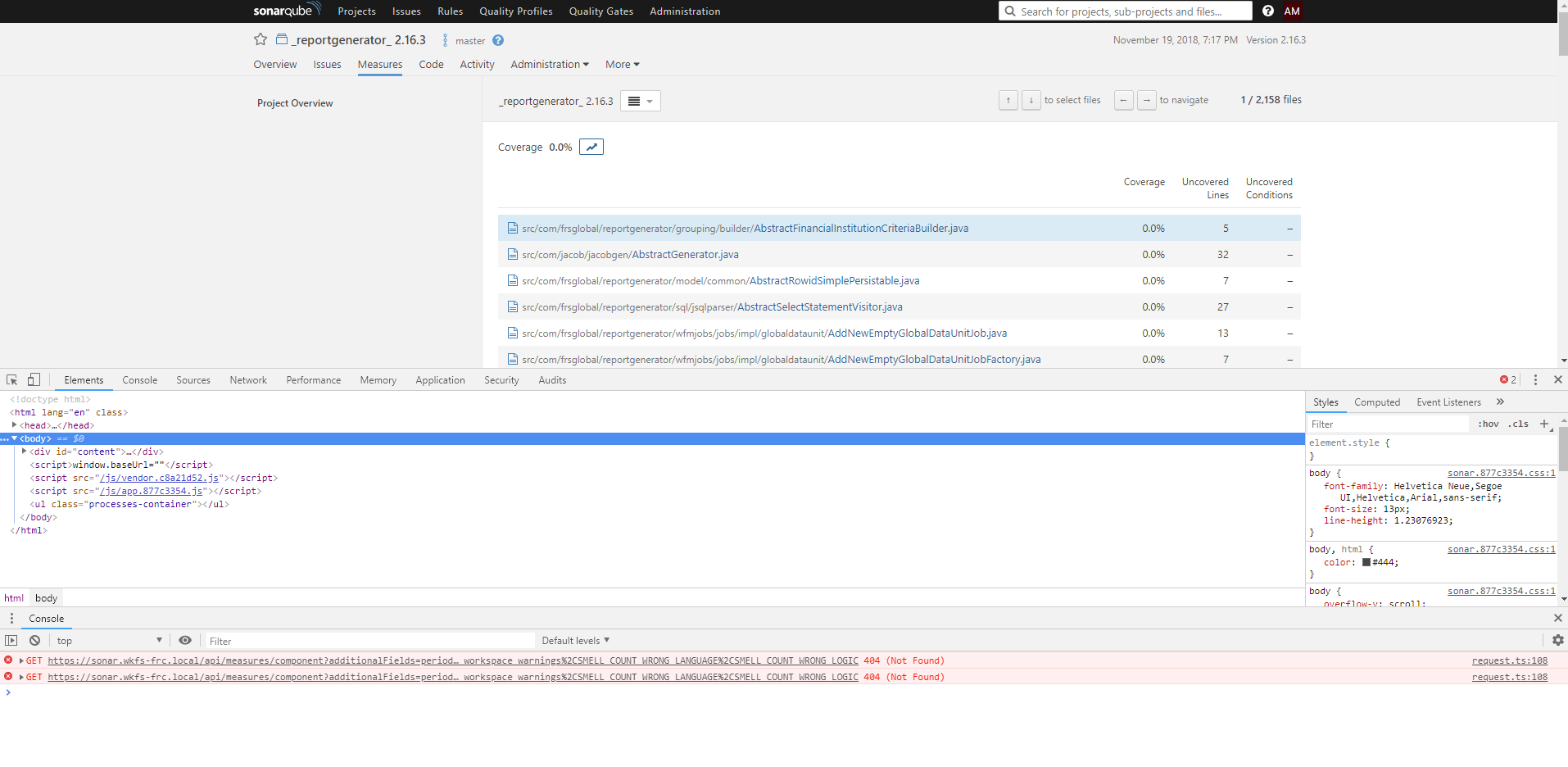Click the DevTools error count badge
This screenshot has width=1568, height=767.
[1508, 379]
